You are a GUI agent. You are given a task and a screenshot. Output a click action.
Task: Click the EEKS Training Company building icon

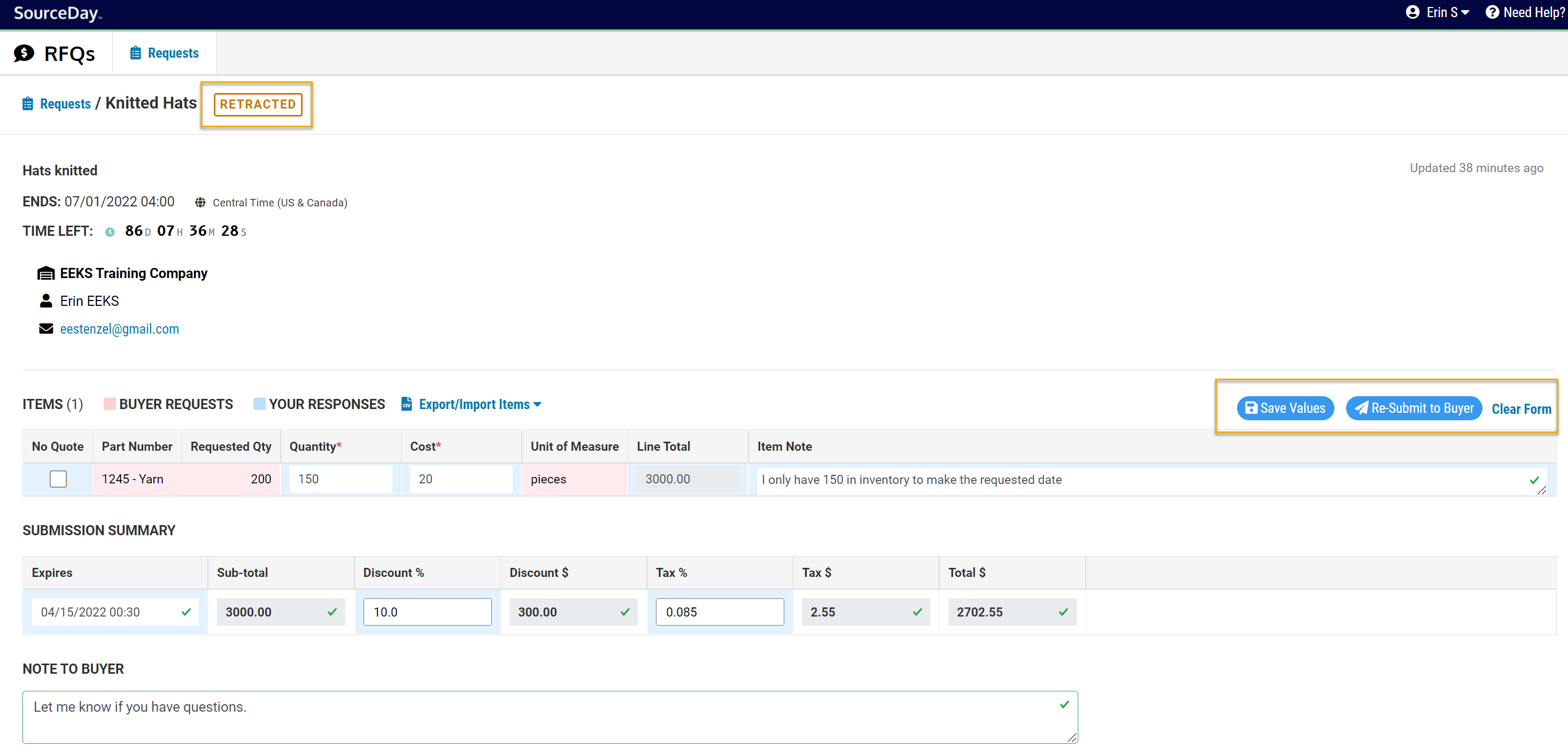pos(45,273)
